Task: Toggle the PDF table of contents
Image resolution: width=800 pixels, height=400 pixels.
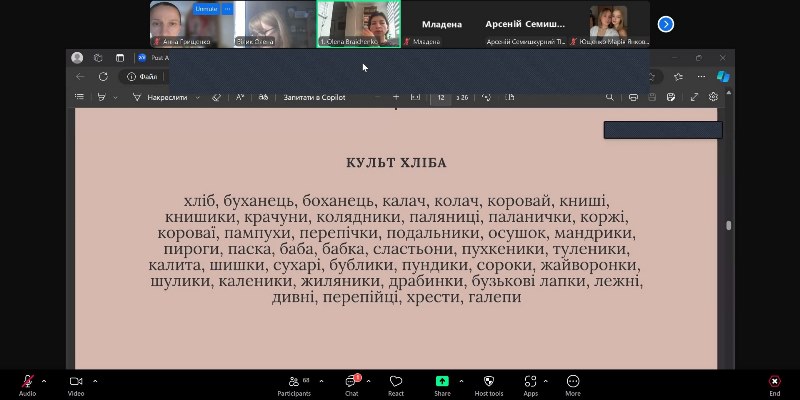Action: coord(79,97)
